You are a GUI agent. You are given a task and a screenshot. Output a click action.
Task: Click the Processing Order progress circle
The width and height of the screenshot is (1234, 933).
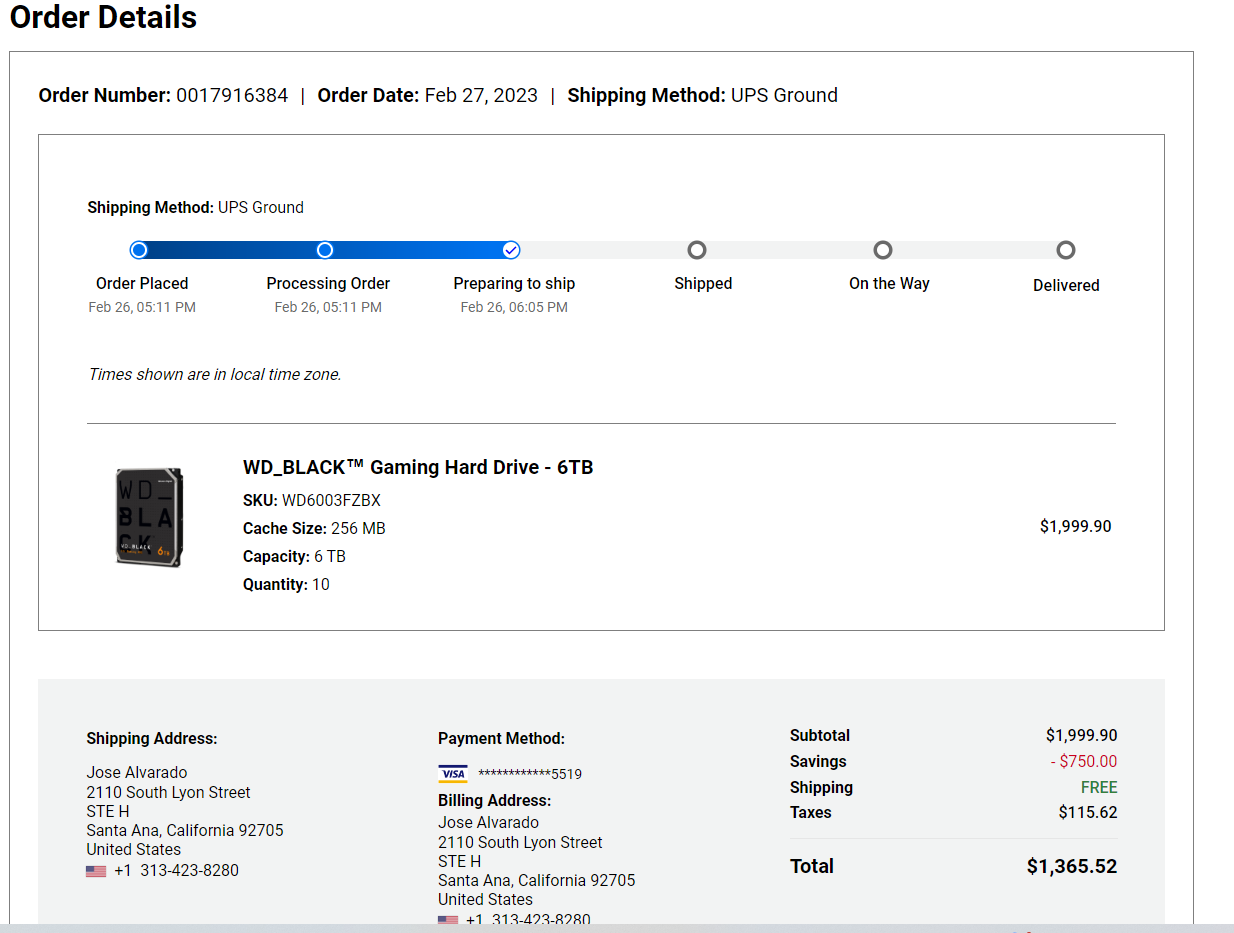tap(325, 250)
